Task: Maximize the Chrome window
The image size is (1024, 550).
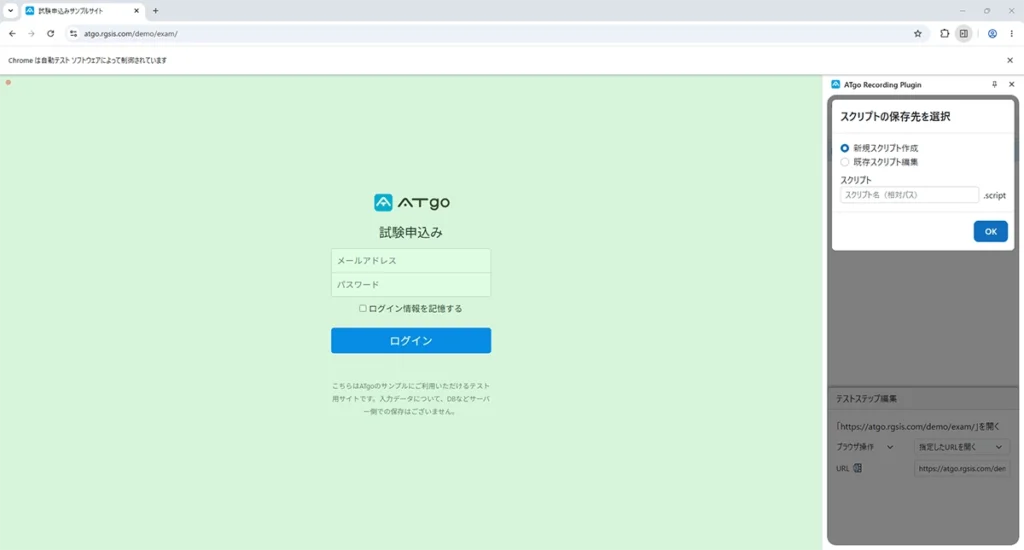Action: [x=987, y=10]
